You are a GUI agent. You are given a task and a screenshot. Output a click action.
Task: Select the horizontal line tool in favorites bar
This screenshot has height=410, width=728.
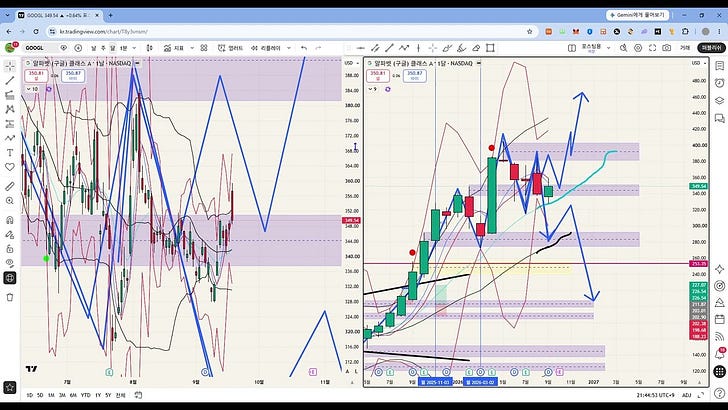361,48
